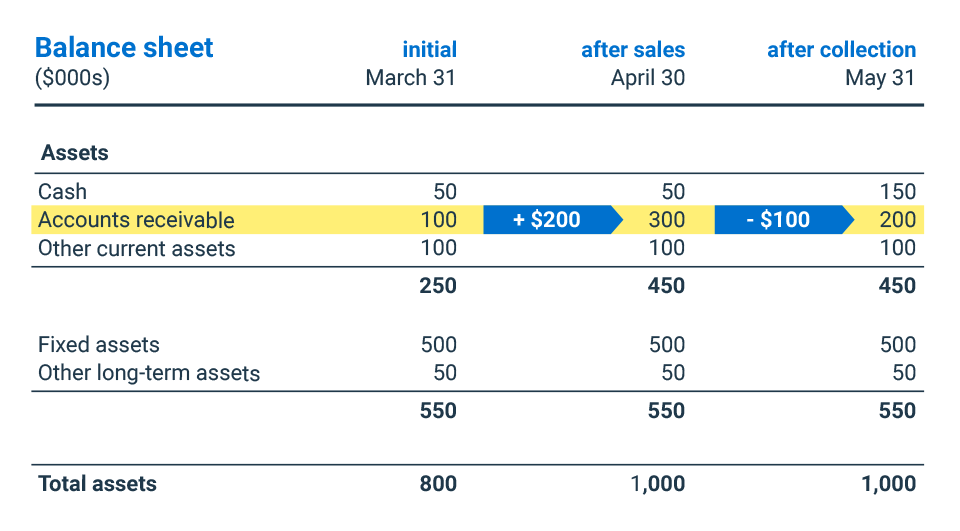Screen dimensions: 960x531
Task: Click the 'after collection' column header
Action: pos(841,50)
